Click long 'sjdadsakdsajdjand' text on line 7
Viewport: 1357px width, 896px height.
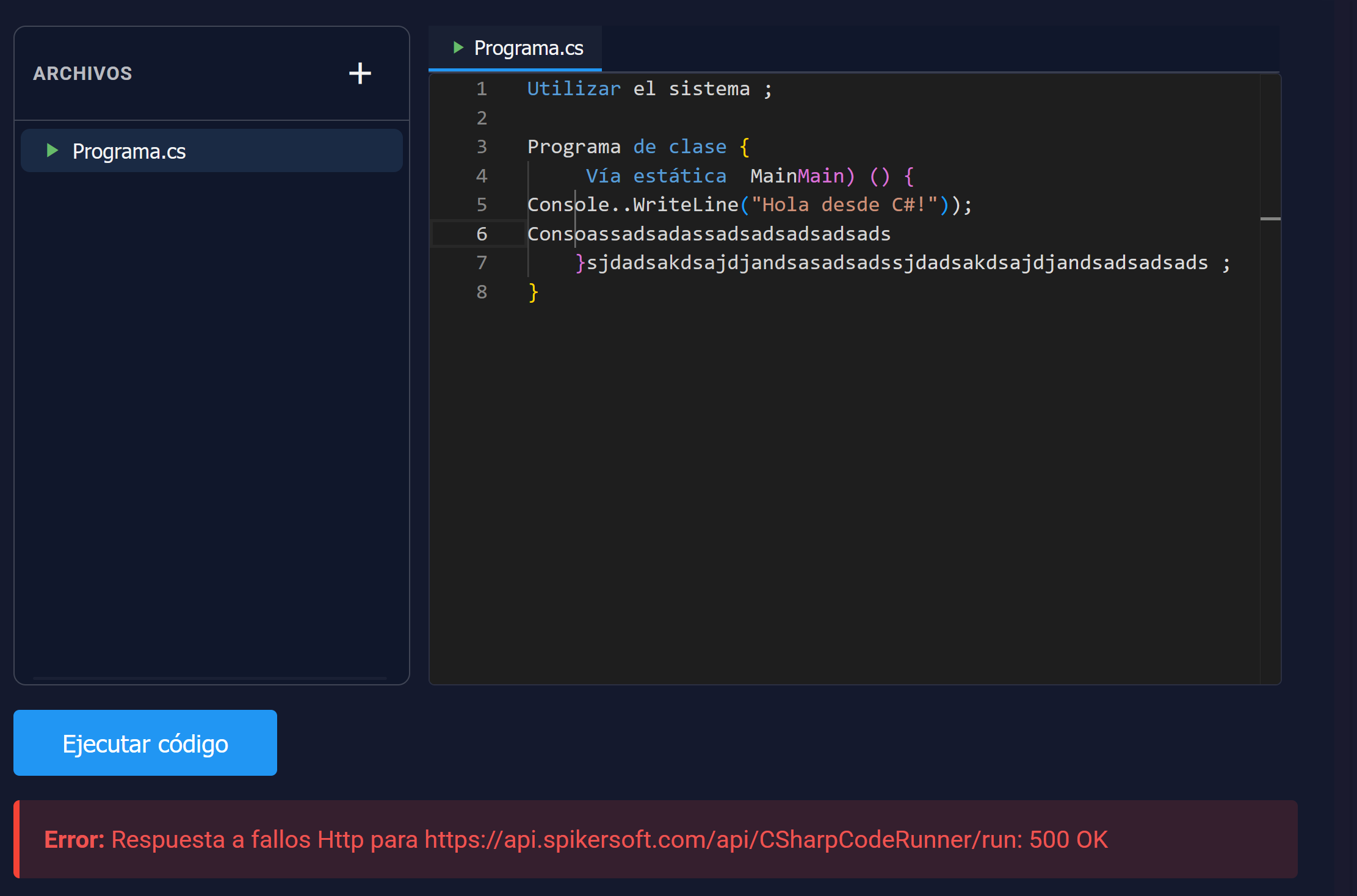[x=897, y=262]
